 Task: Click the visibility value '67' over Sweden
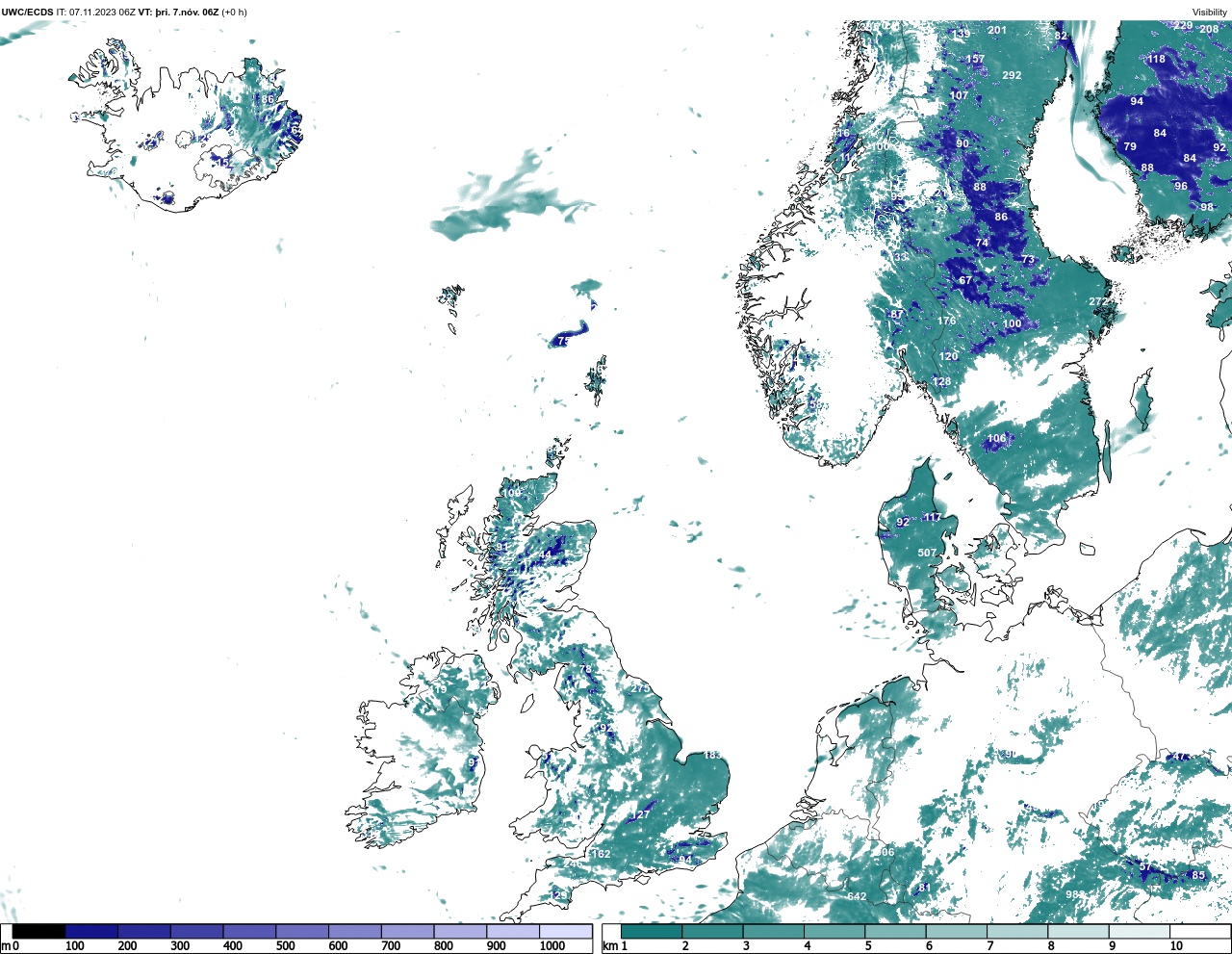coord(965,281)
